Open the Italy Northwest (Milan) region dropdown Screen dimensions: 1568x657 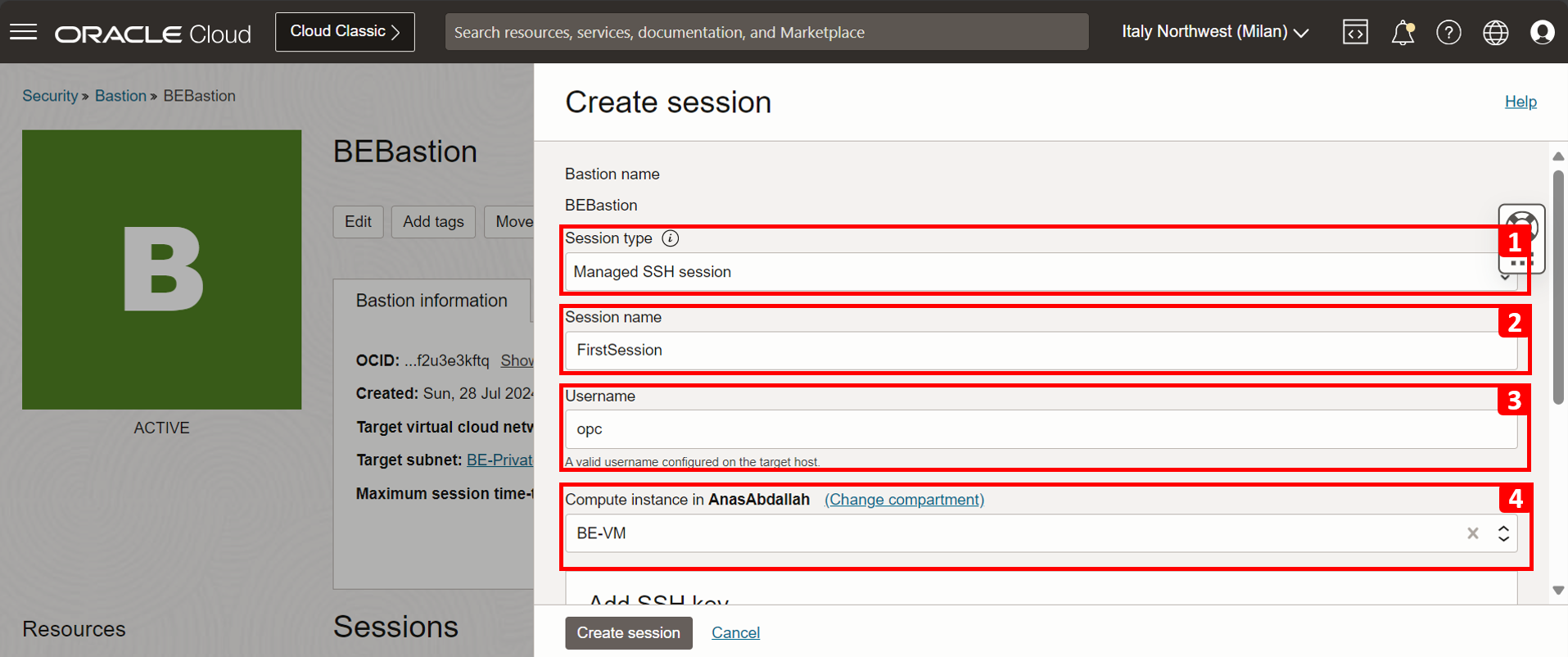1215,32
